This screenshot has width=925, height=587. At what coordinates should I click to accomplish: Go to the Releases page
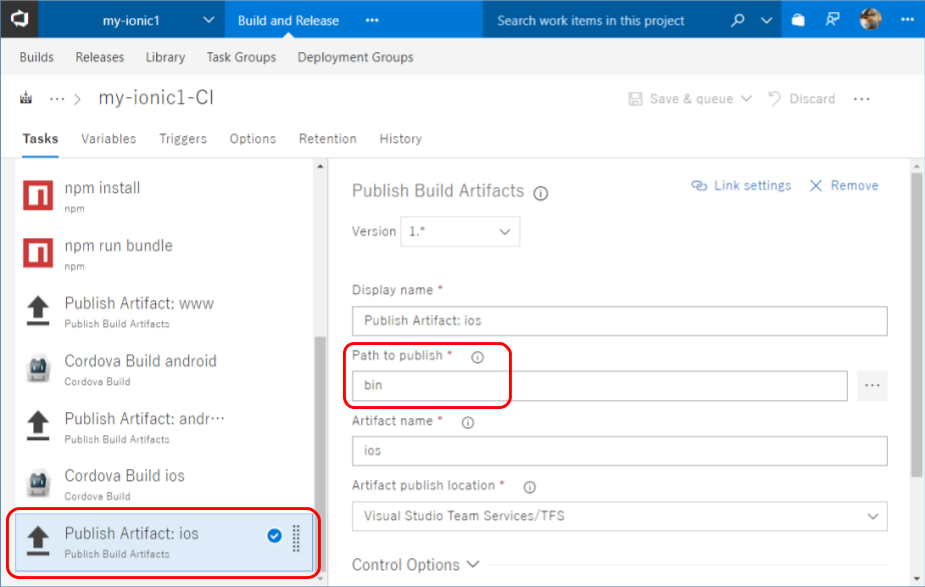[x=100, y=57]
